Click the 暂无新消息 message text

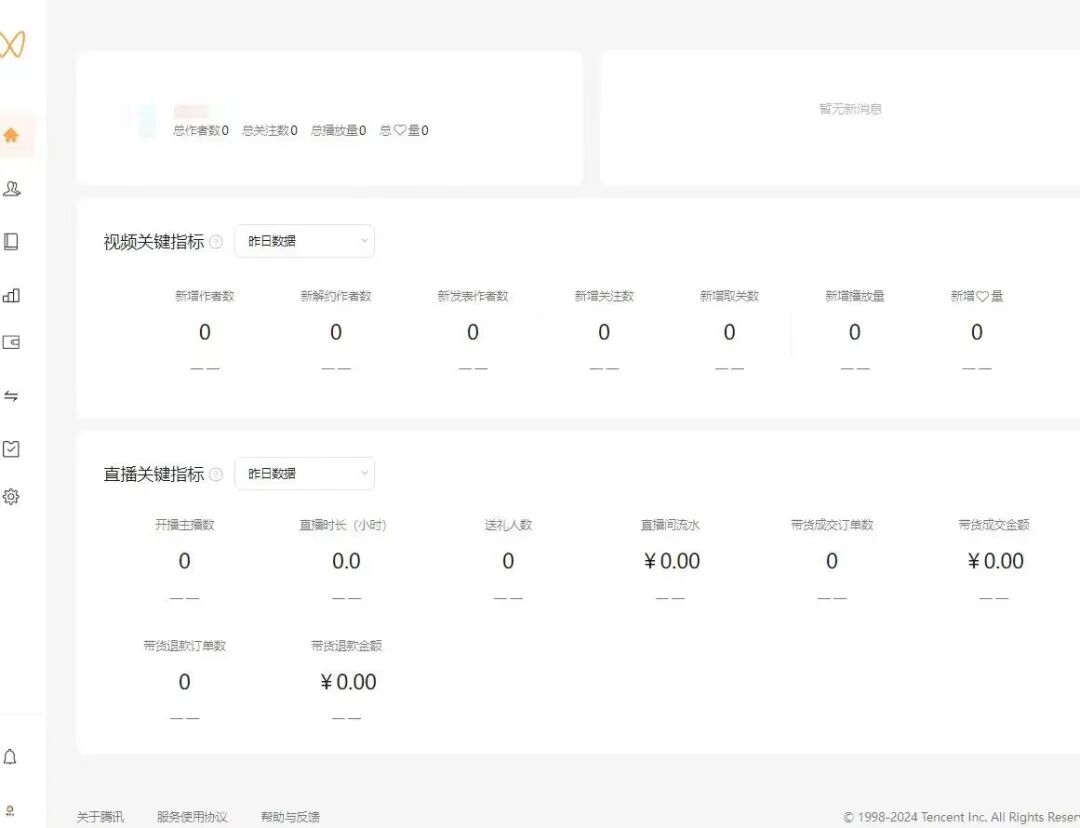pyautogui.click(x=850, y=109)
